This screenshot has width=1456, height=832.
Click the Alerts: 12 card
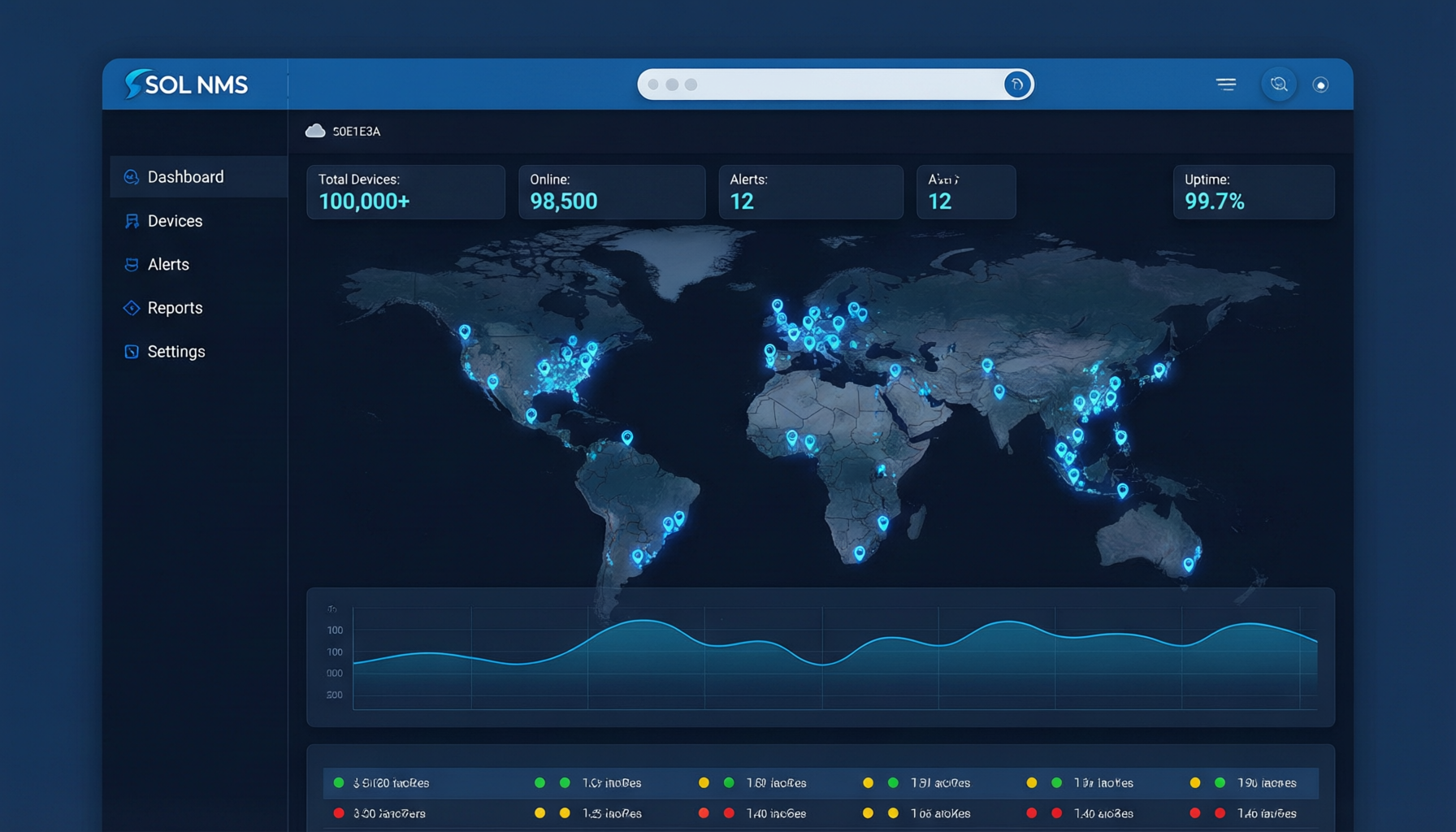[811, 192]
